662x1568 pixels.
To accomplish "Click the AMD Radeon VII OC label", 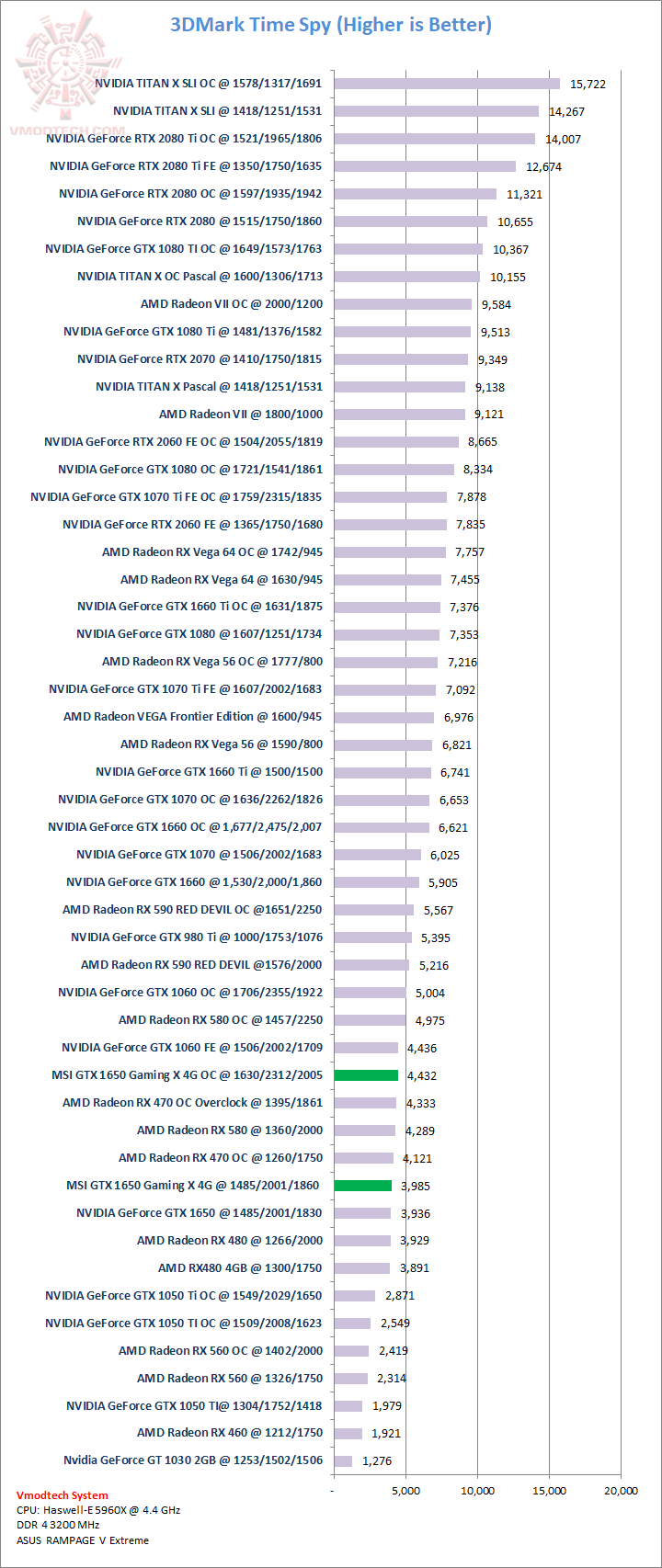I will click(231, 304).
